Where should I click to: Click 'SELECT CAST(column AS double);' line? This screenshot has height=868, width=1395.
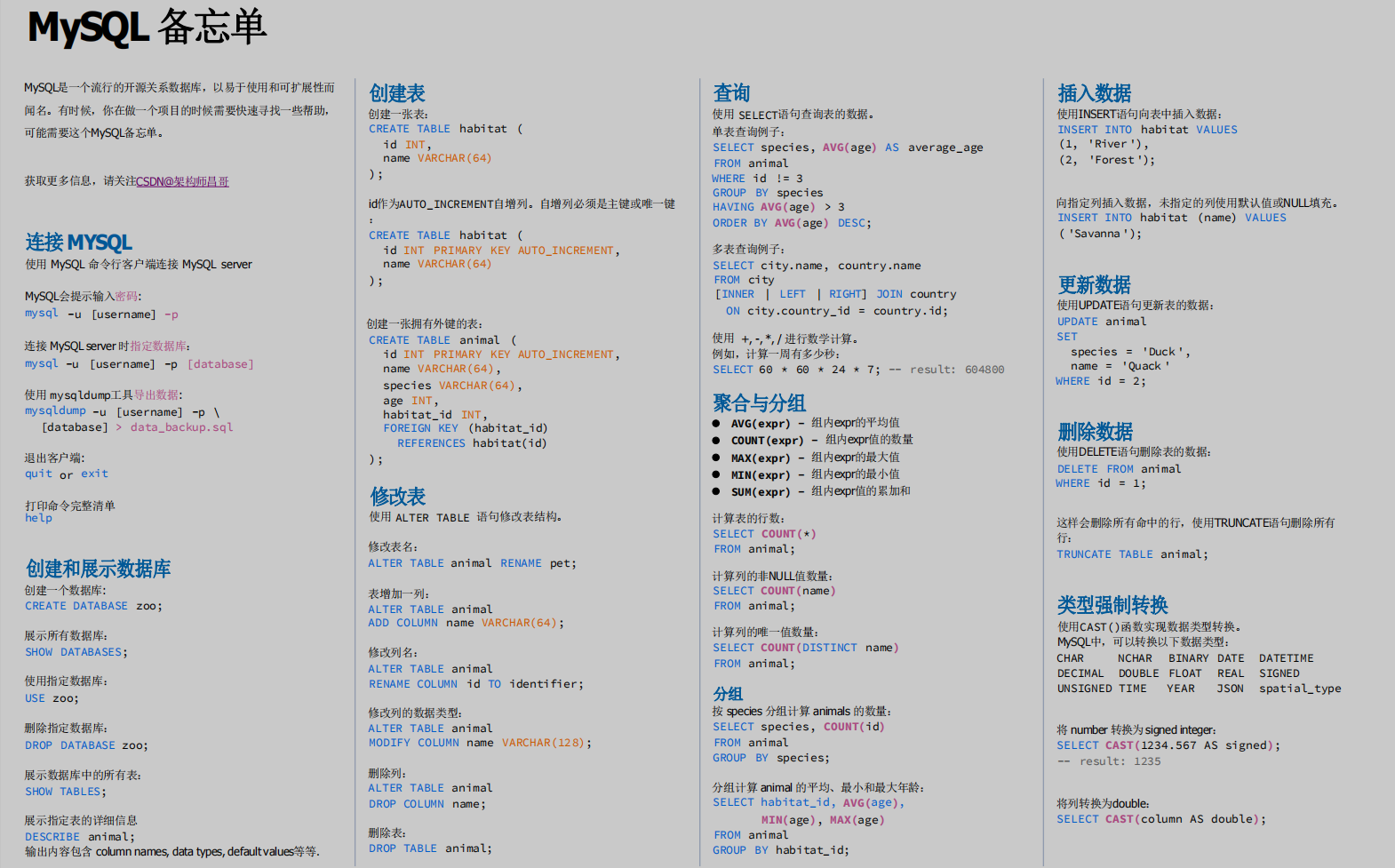coord(1161,819)
